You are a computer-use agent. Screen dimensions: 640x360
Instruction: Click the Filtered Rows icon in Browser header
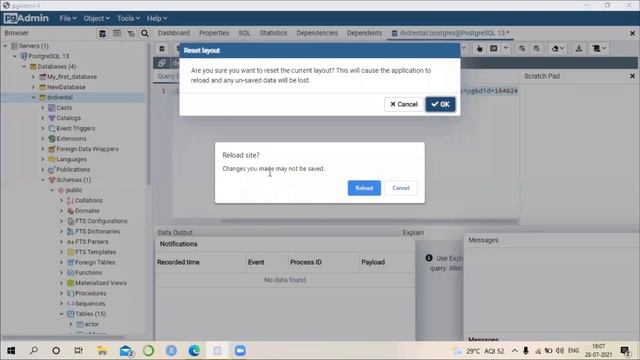(x=131, y=33)
